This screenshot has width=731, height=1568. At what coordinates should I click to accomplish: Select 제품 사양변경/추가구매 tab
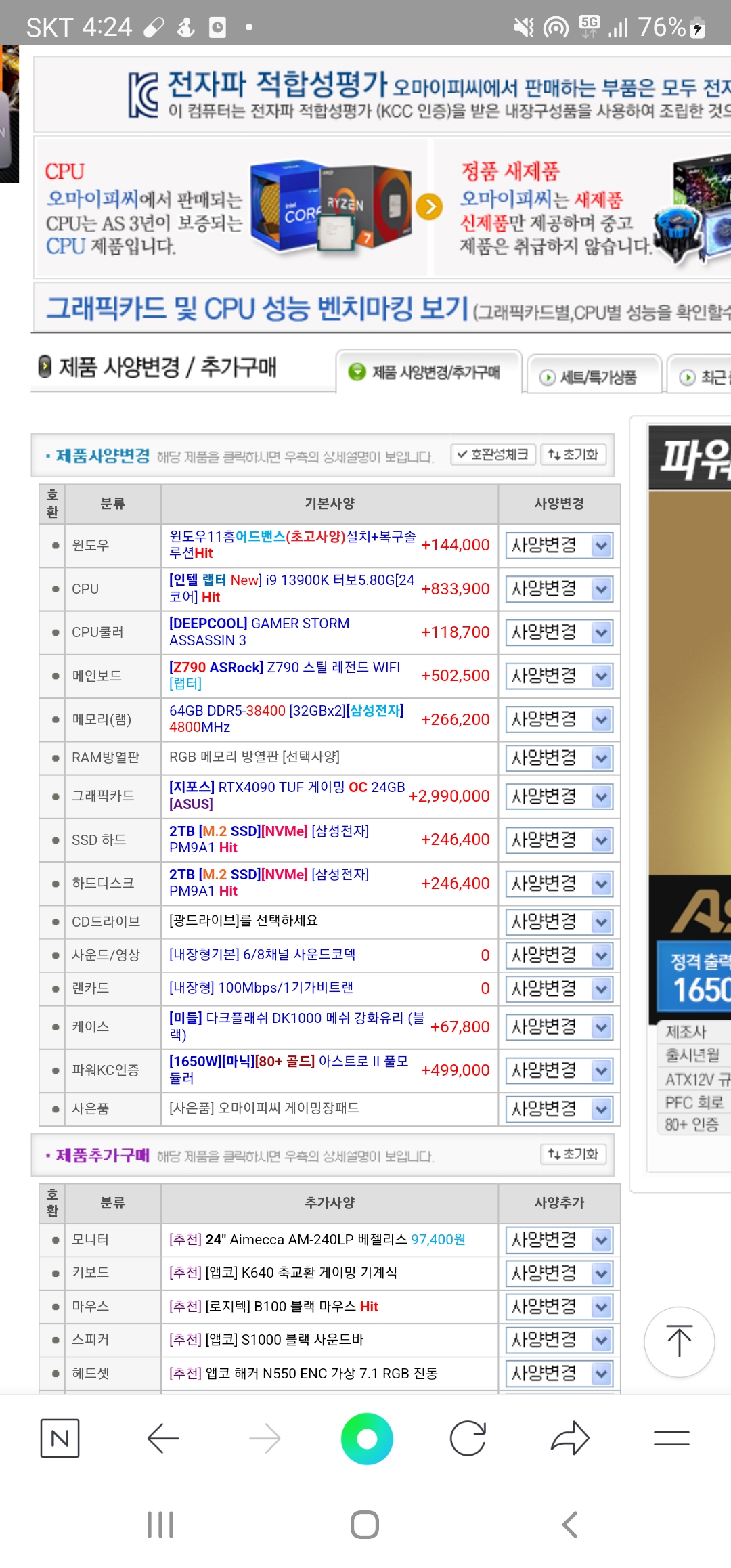428,372
